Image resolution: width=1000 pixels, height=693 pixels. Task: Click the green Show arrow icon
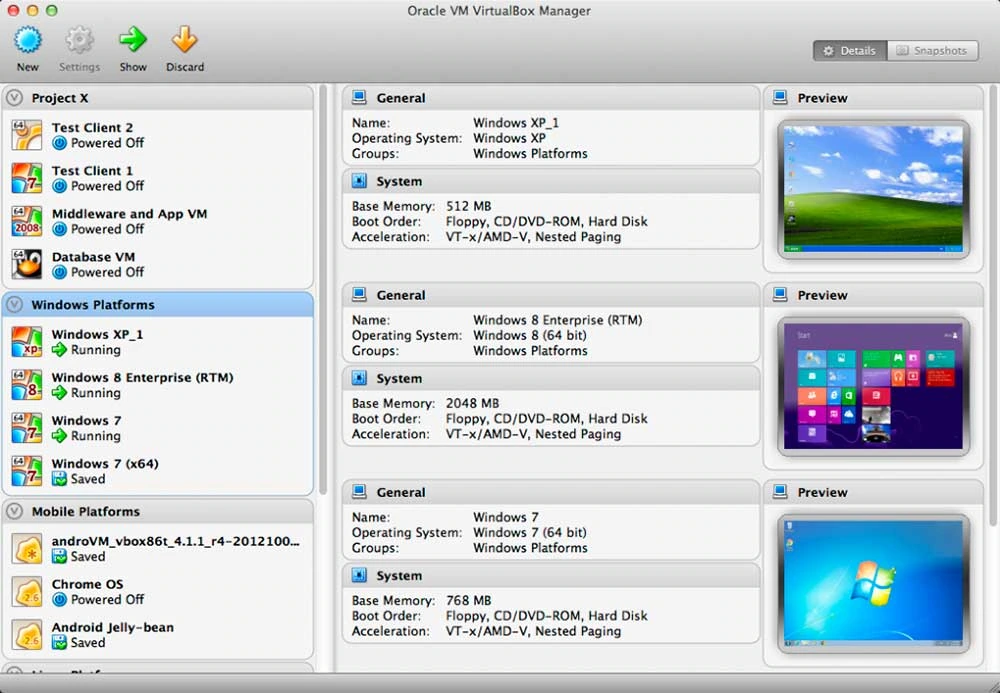pyautogui.click(x=133, y=40)
